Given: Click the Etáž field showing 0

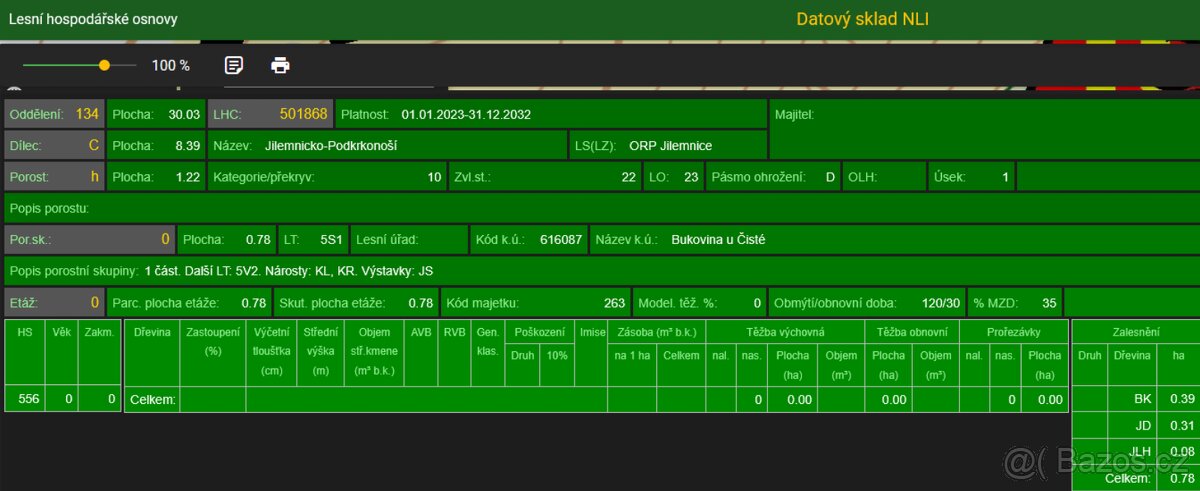Looking at the screenshot, I should (x=54, y=302).
